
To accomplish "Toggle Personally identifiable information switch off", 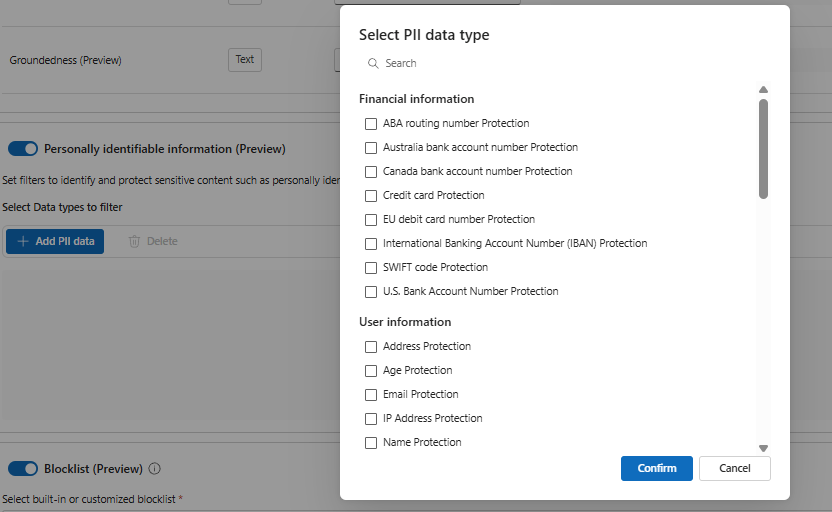I will click(23, 149).
